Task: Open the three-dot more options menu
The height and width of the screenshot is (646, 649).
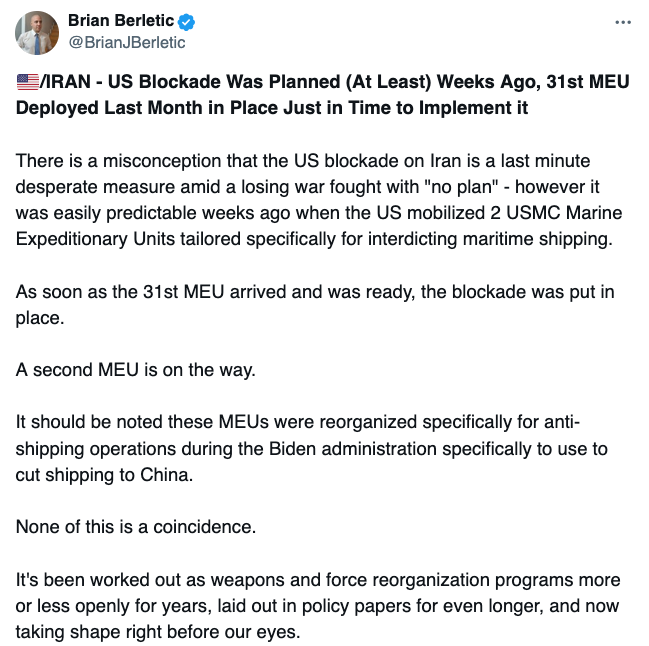Action: click(623, 22)
